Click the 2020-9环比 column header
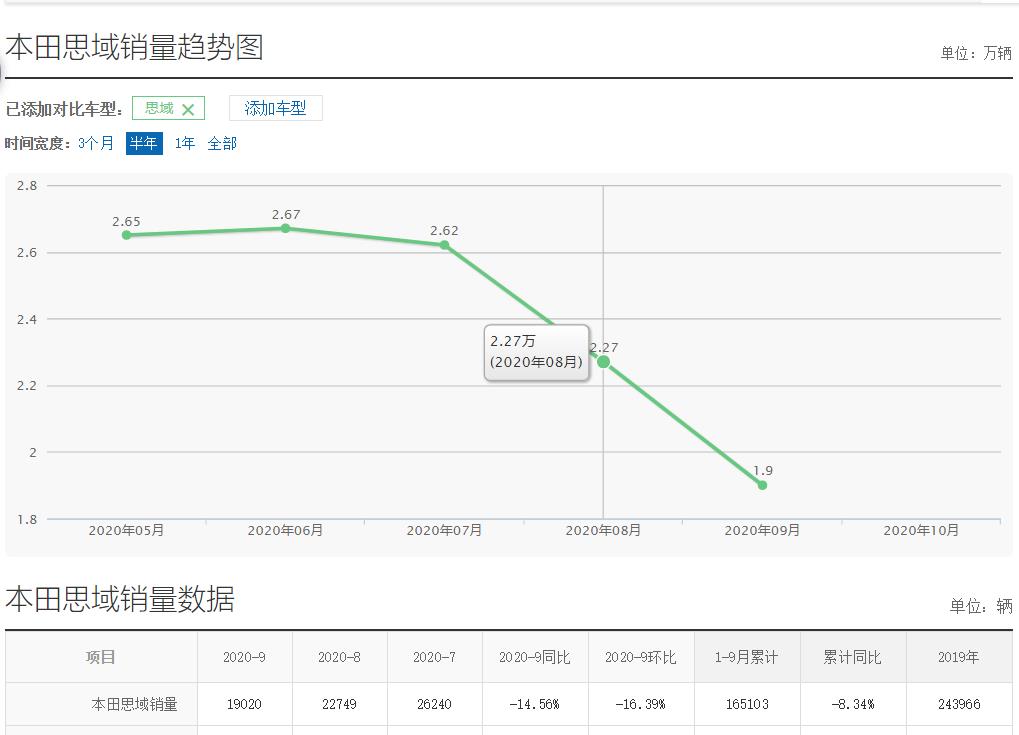Viewport: 1019px width, 735px height. [641, 657]
